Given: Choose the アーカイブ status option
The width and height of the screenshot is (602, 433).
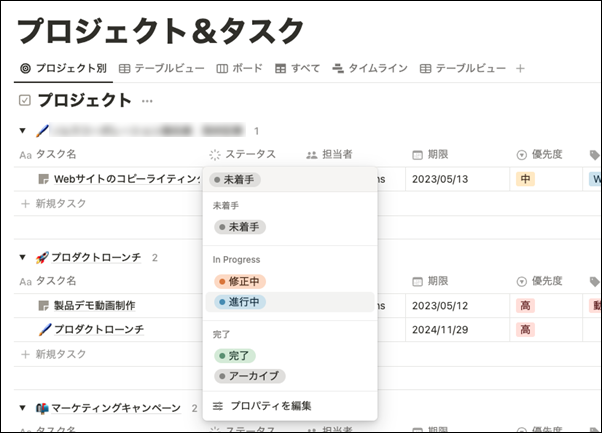Looking at the screenshot, I should coord(250,376).
